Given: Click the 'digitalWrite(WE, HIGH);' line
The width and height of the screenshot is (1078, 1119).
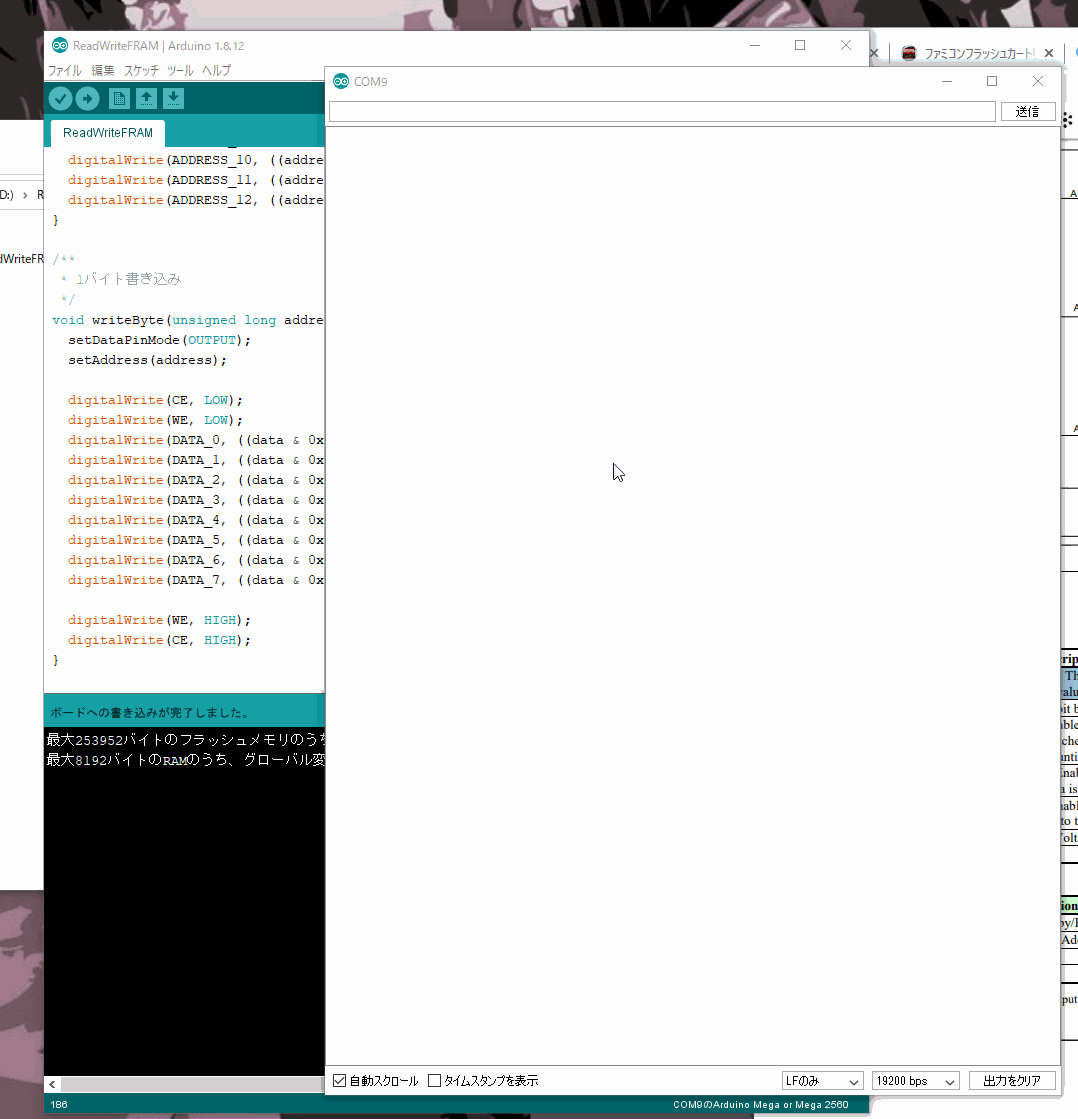Looking at the screenshot, I should (159, 619).
